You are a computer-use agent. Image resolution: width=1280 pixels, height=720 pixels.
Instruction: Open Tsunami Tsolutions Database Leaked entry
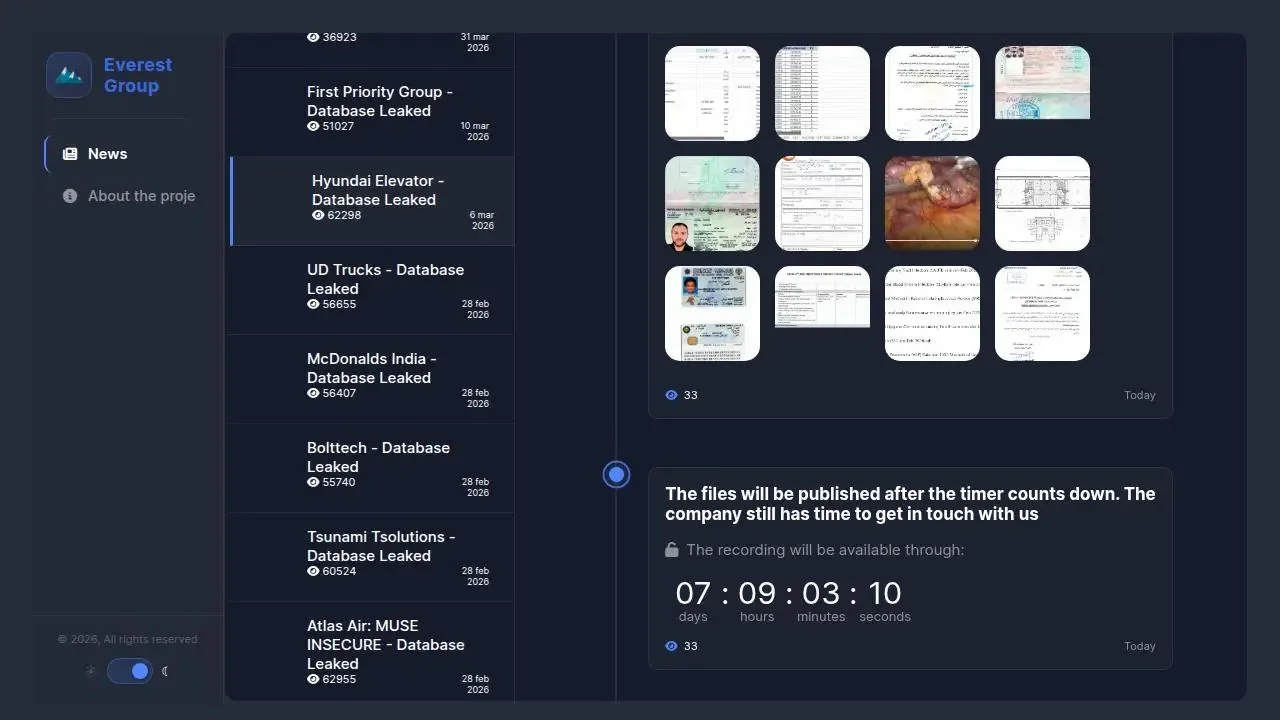click(370, 557)
